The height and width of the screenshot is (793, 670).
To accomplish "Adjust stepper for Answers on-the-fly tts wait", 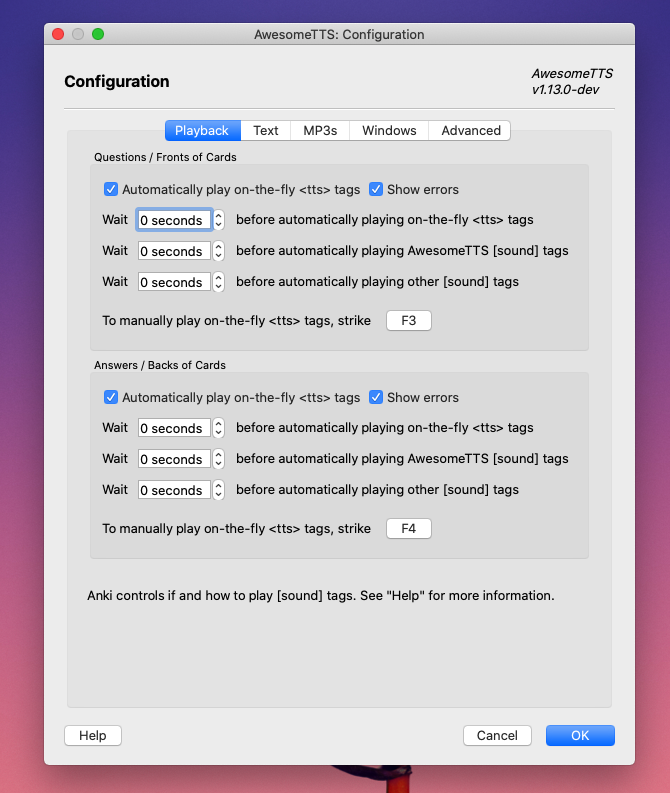I will (218, 428).
